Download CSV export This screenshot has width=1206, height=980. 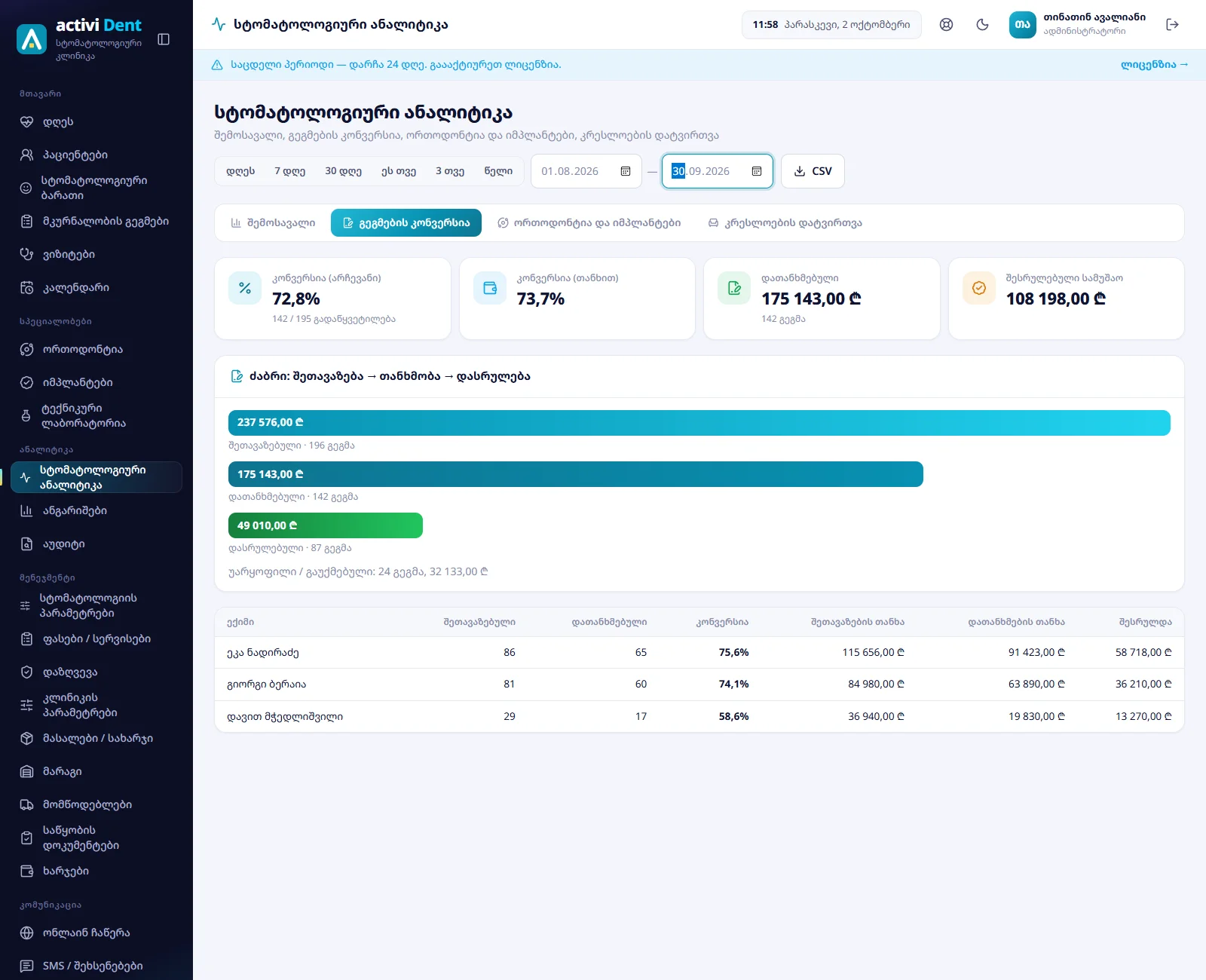tap(813, 171)
